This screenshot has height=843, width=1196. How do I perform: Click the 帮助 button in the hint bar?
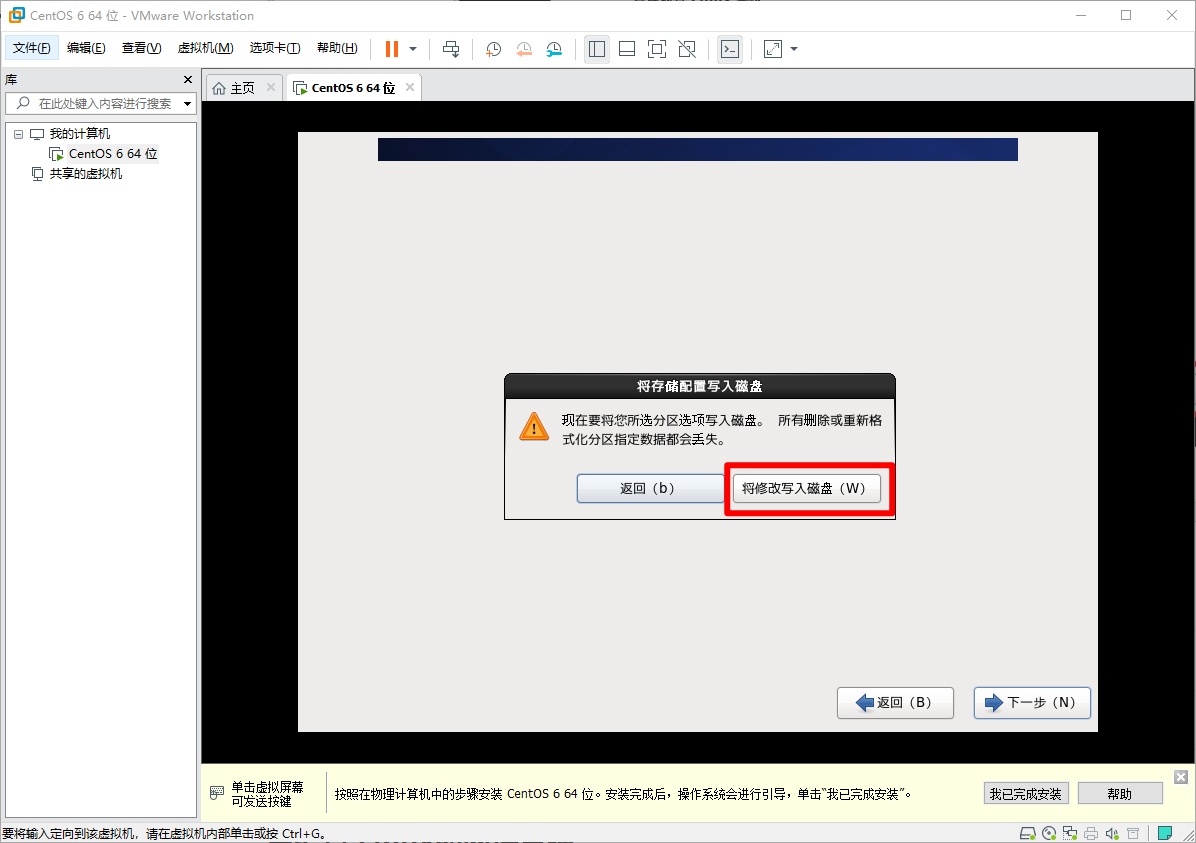click(x=1120, y=793)
